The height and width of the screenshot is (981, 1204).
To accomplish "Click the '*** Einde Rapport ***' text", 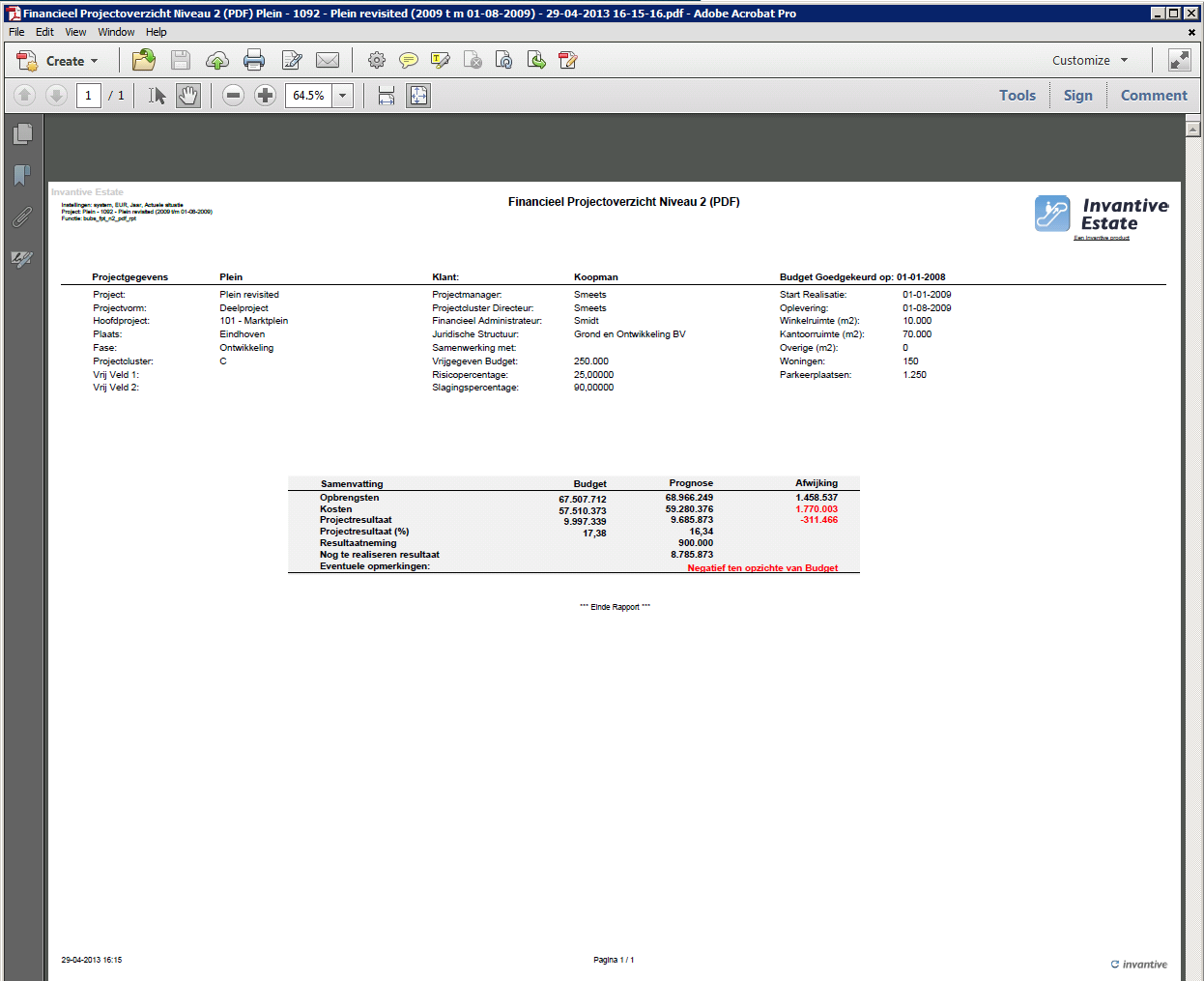I will coord(615,607).
